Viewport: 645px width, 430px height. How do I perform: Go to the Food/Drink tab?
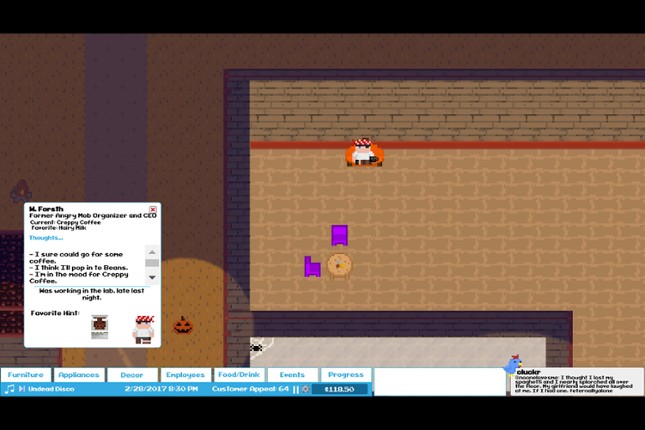(239, 375)
